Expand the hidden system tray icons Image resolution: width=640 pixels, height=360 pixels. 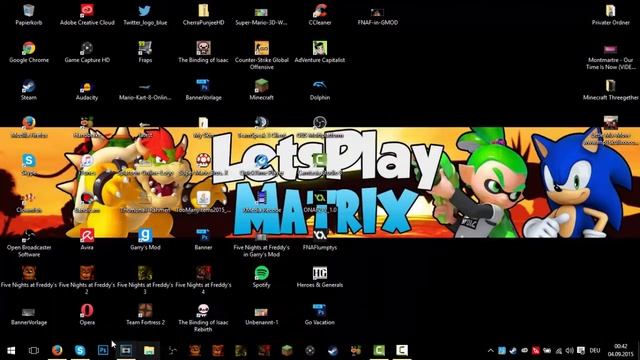pos(491,350)
